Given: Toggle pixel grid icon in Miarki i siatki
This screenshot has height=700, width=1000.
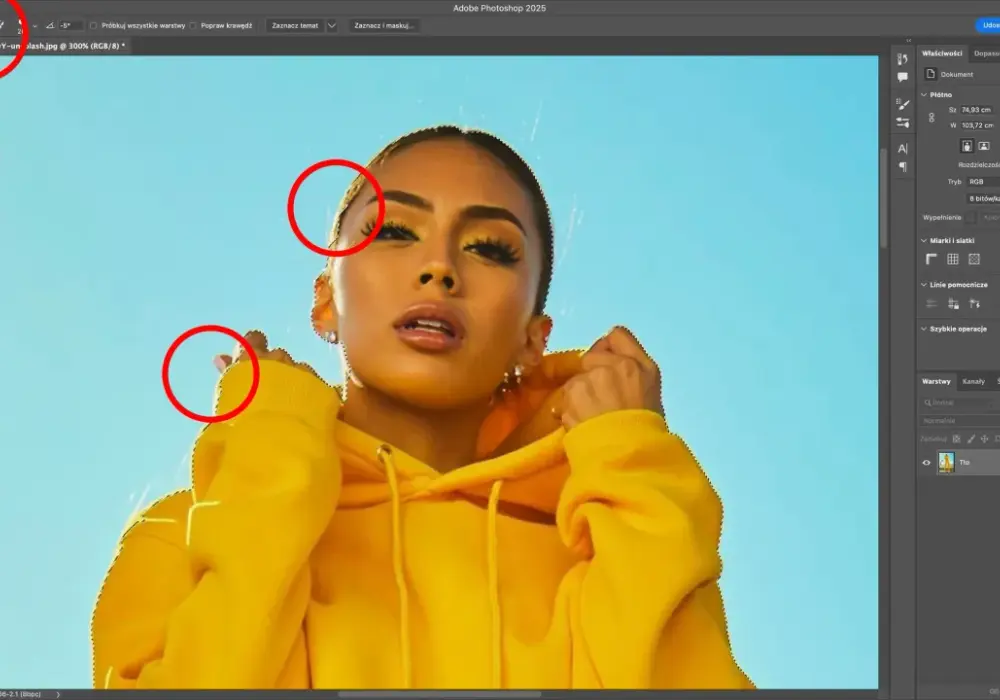Looking at the screenshot, I should point(974,259).
